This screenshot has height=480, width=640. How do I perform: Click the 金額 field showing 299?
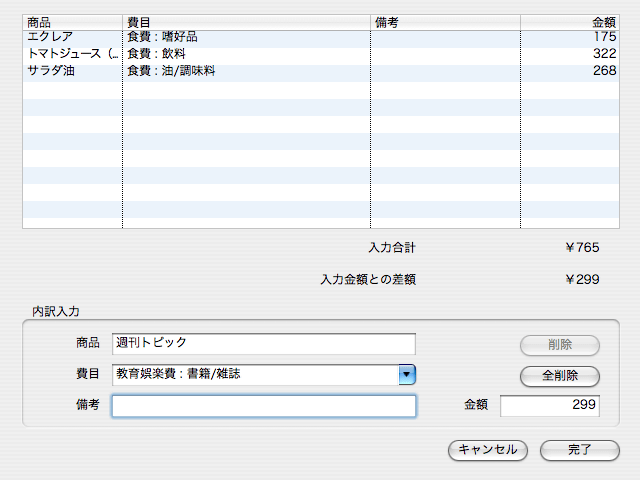coord(549,406)
